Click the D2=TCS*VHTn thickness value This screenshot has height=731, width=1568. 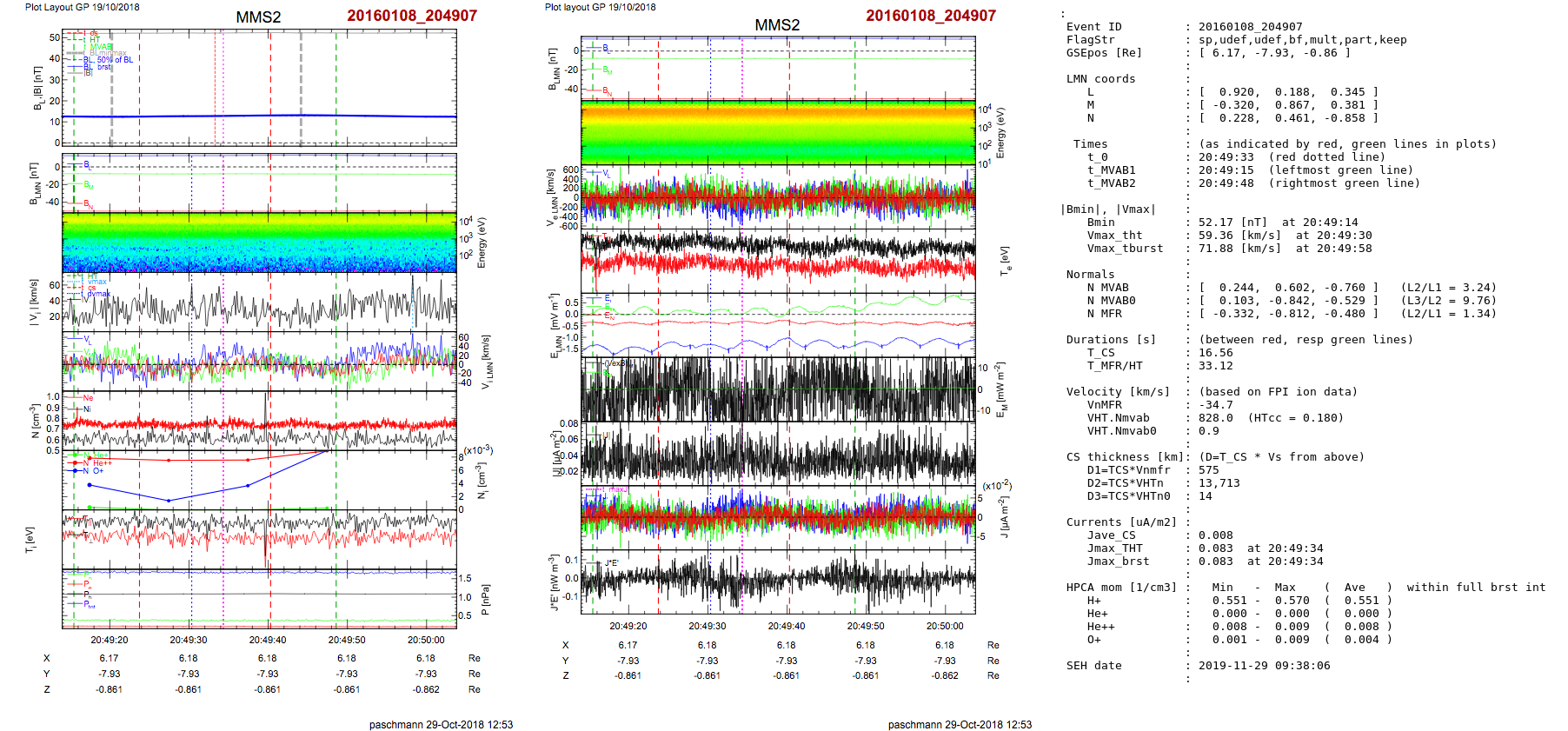(x=1219, y=483)
